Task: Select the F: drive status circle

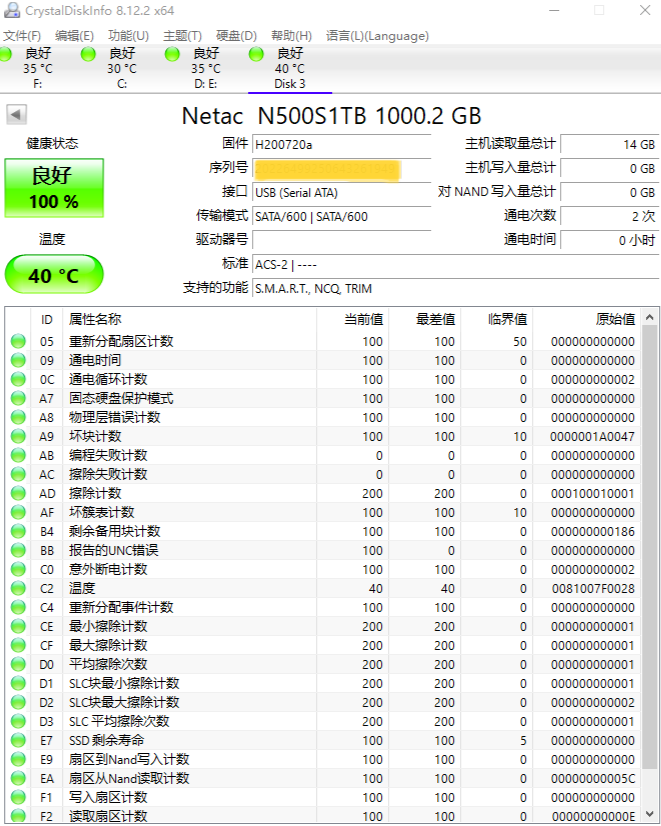Action: click(6, 54)
